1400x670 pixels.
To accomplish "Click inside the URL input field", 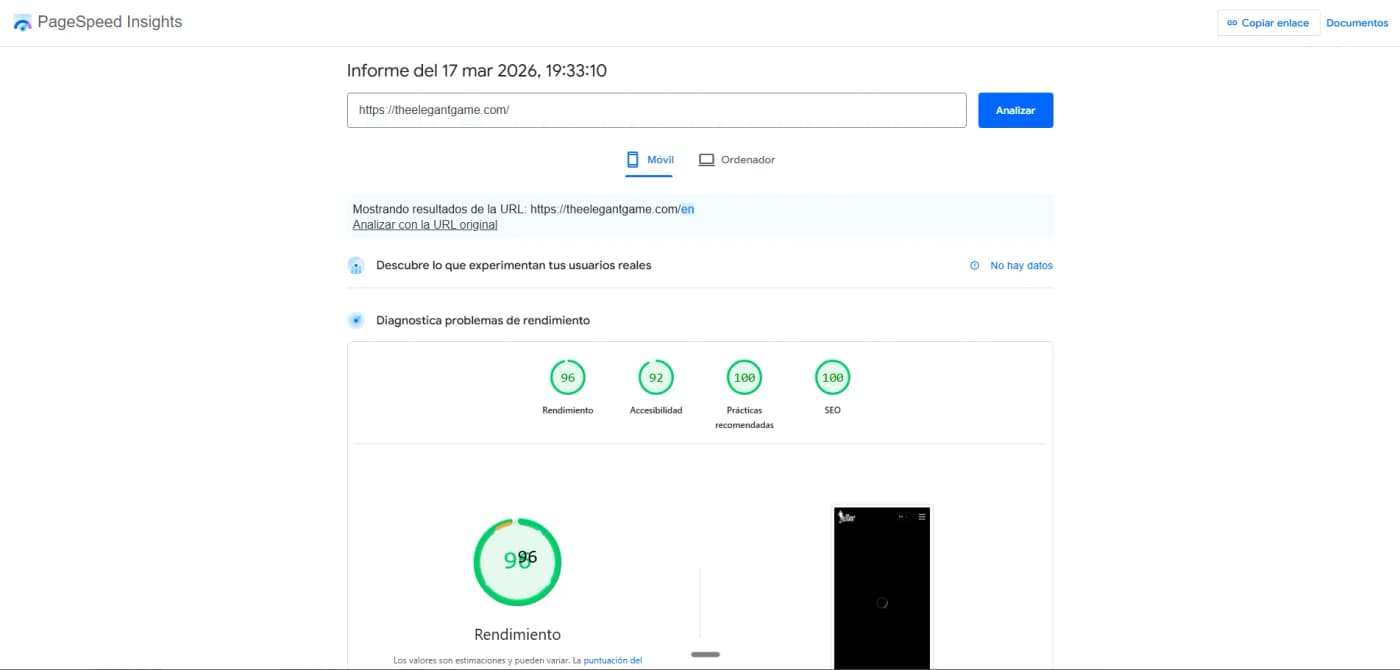I will [656, 110].
